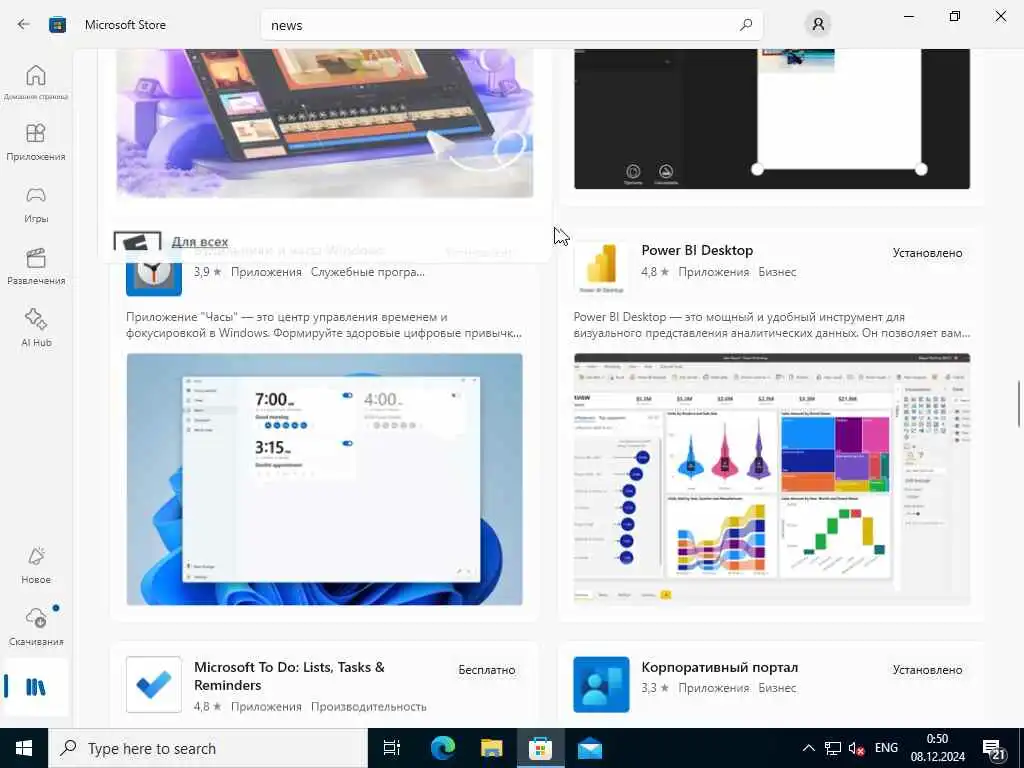Click the taskbar clock showing 0:50
Image resolution: width=1024 pixels, height=768 pixels.
click(937, 748)
